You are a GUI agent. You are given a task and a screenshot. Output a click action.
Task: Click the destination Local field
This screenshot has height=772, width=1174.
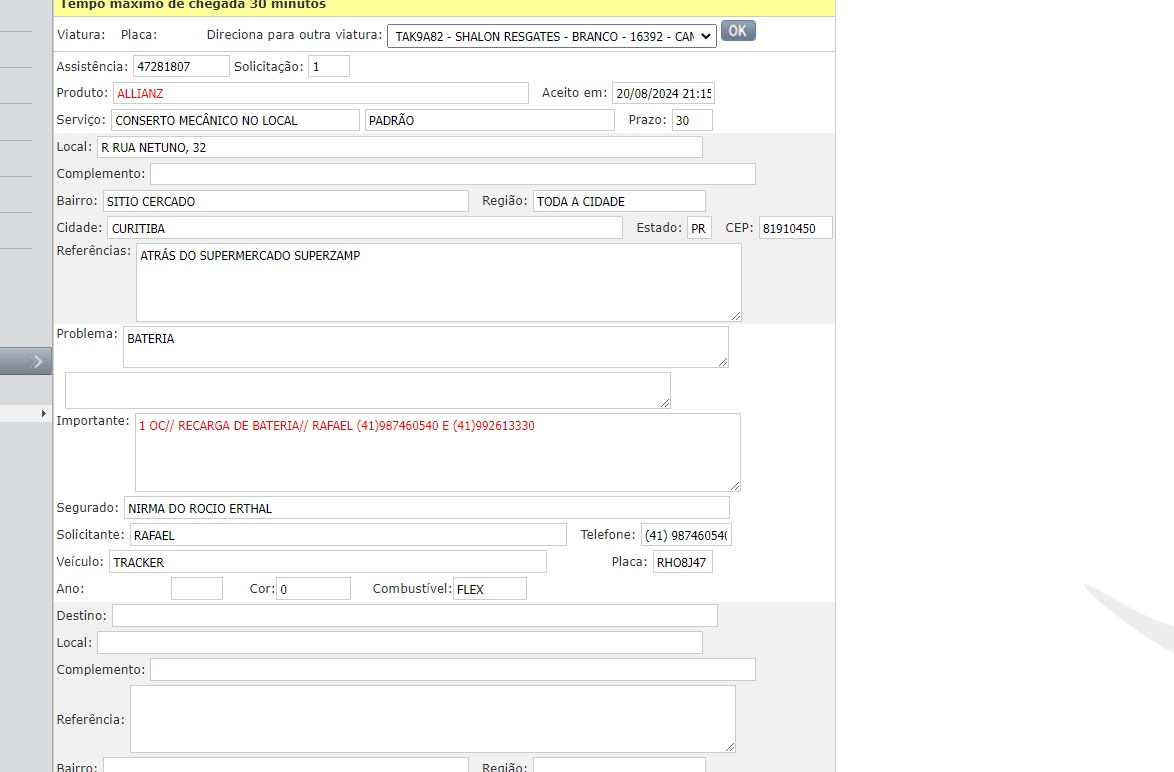400,642
